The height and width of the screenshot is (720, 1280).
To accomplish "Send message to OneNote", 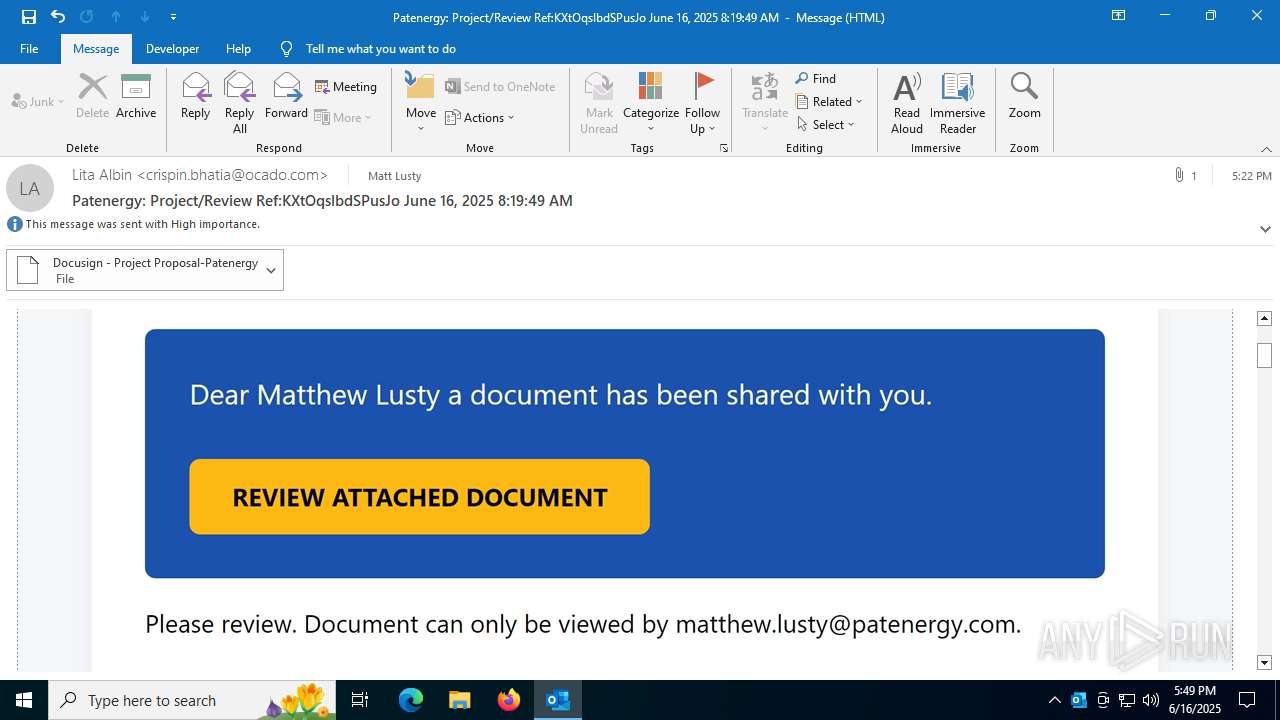I will tap(500, 87).
